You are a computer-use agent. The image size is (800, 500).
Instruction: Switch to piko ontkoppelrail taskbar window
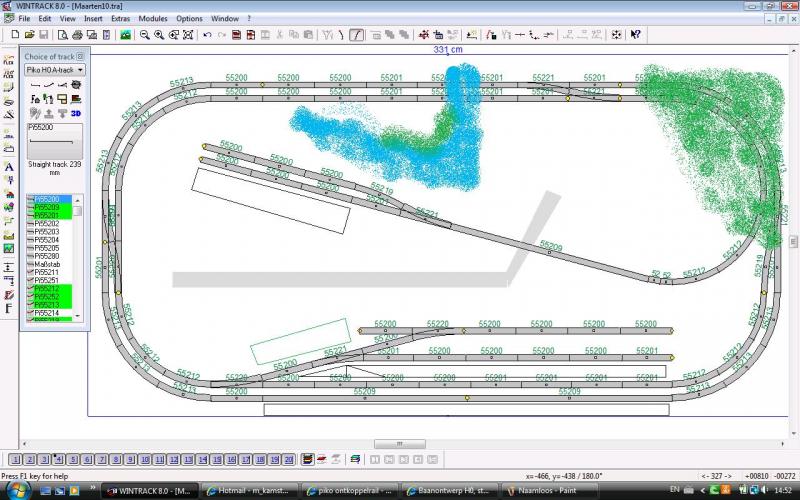click(348, 491)
